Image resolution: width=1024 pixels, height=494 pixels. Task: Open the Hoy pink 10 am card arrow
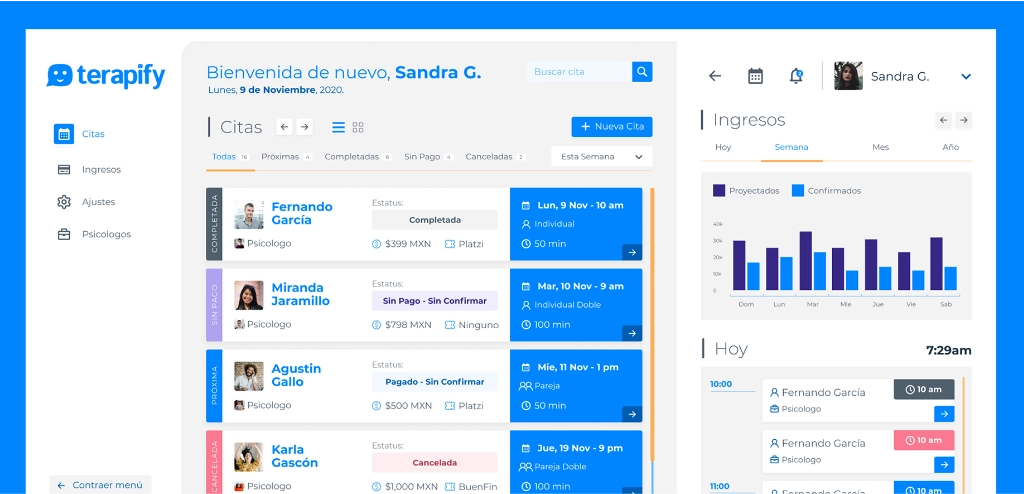pos(944,465)
